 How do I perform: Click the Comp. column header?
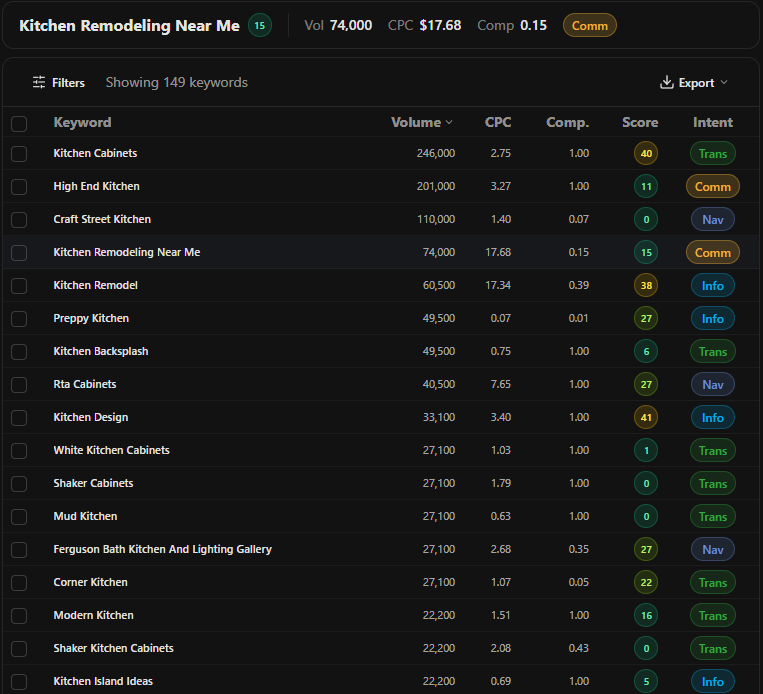point(567,122)
